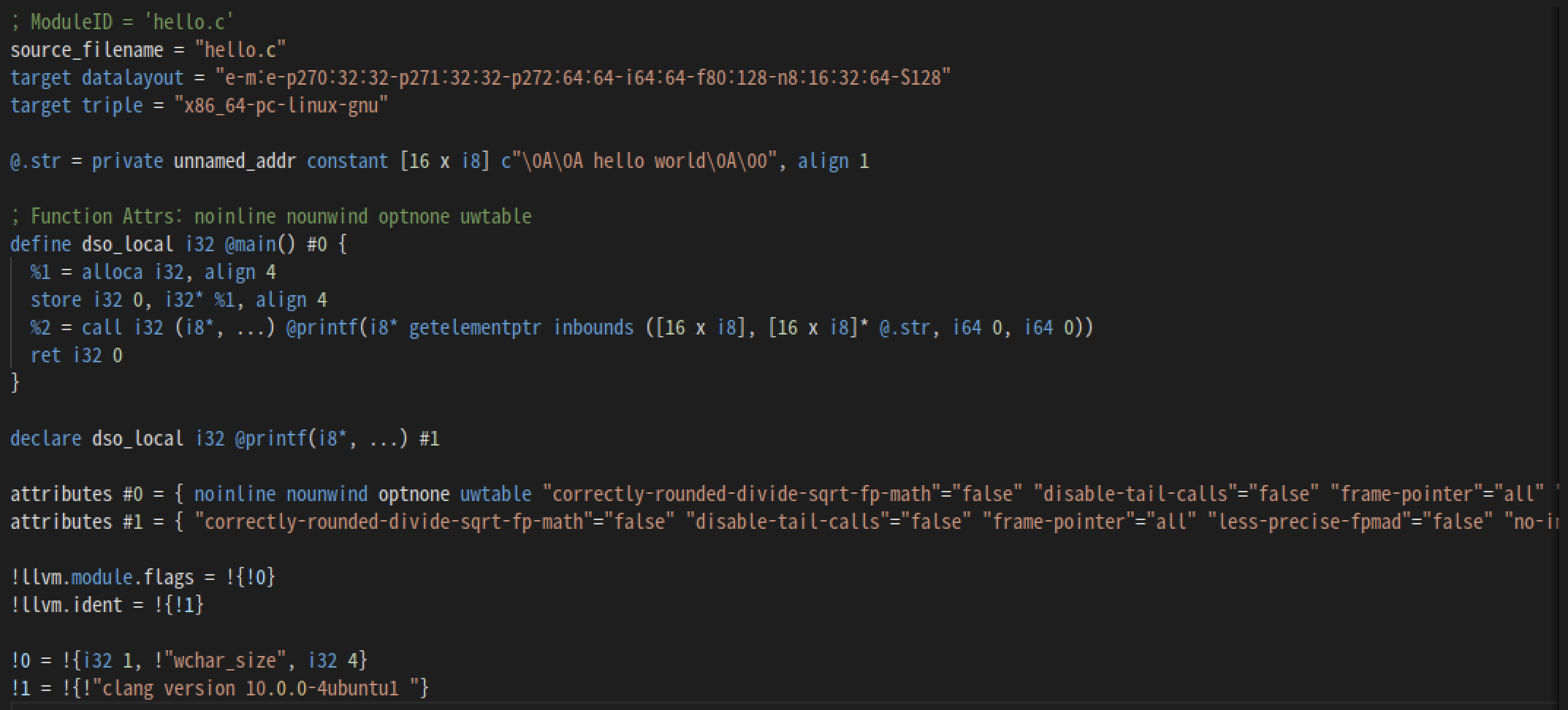Click the @main function name
Screen dimensions: 1568x710
click(x=251, y=244)
